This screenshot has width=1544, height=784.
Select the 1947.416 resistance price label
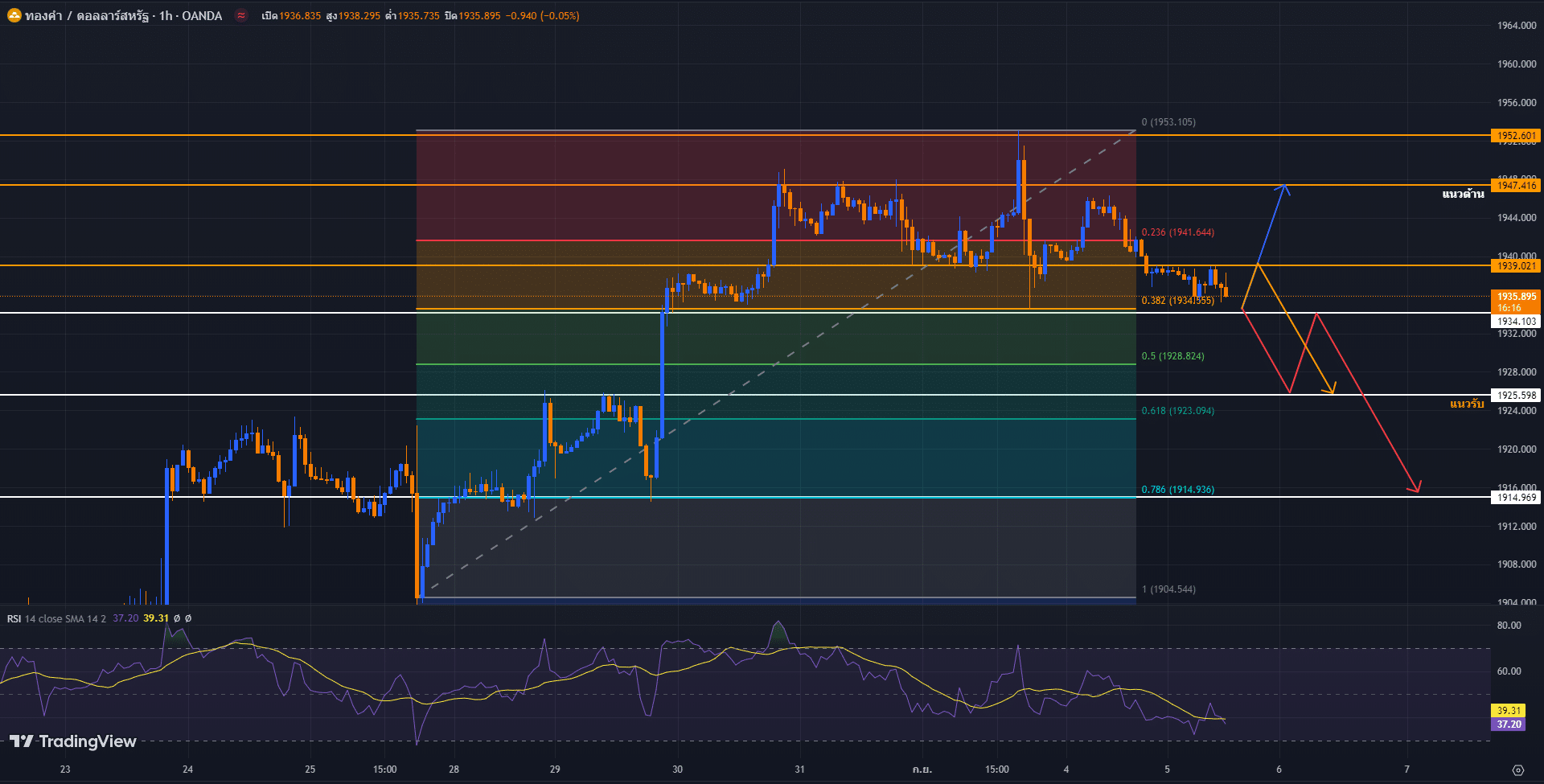1516,186
